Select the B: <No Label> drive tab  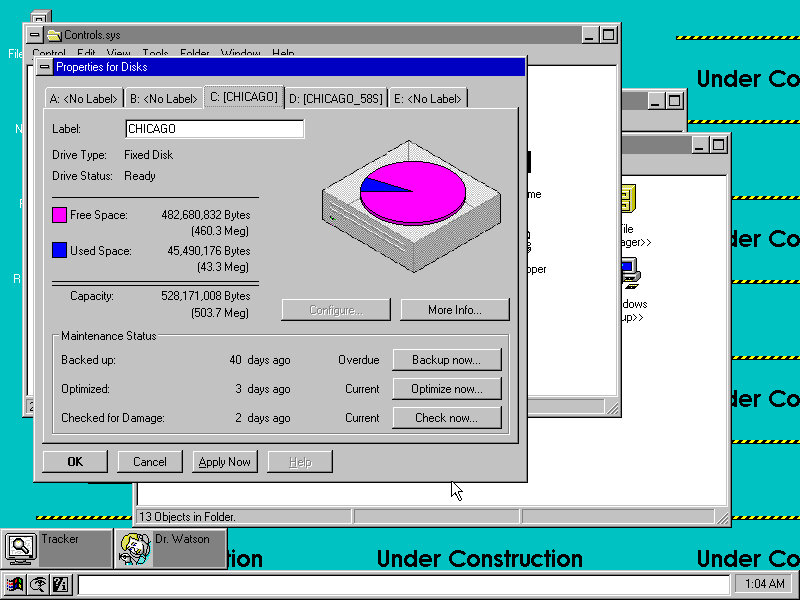(x=163, y=99)
